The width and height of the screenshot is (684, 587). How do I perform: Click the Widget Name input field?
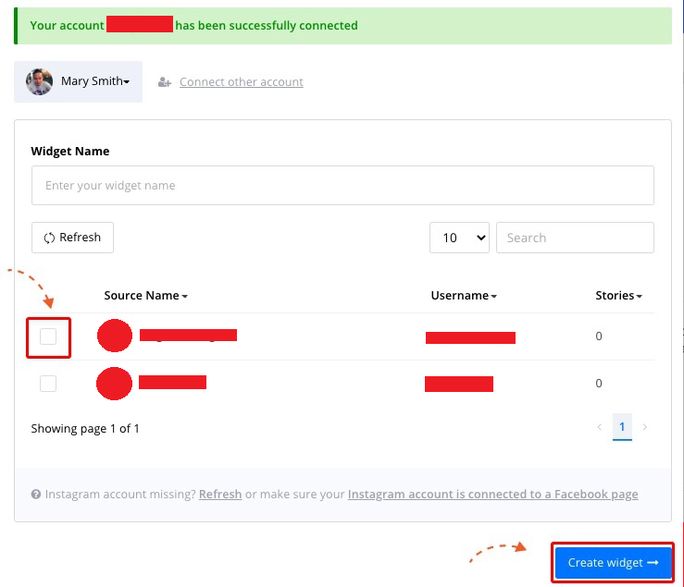pos(342,186)
